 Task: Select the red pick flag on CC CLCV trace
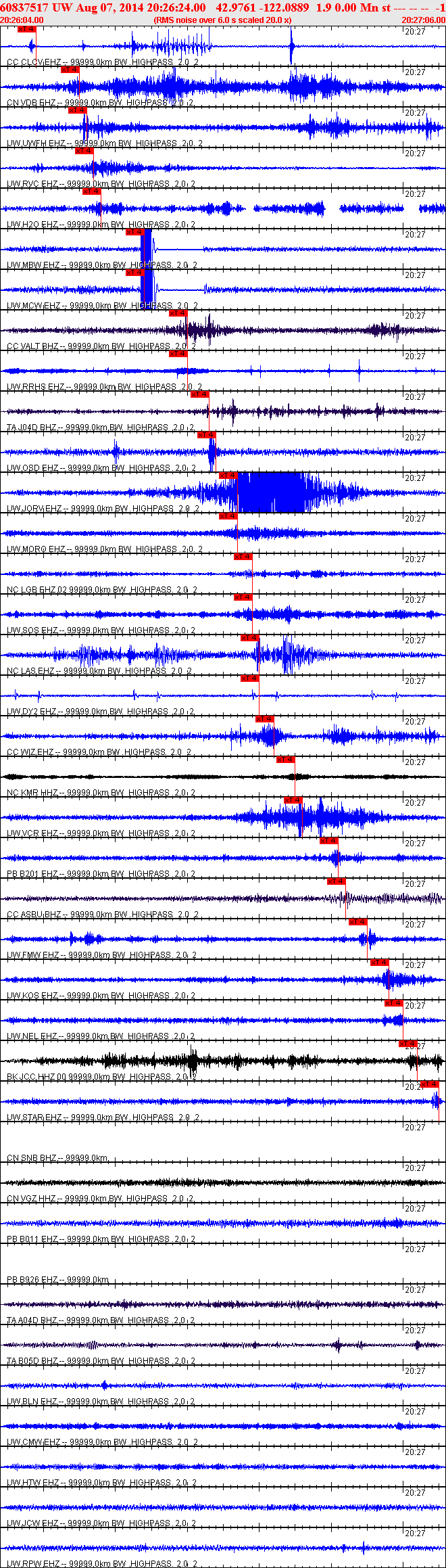[x=26, y=29]
